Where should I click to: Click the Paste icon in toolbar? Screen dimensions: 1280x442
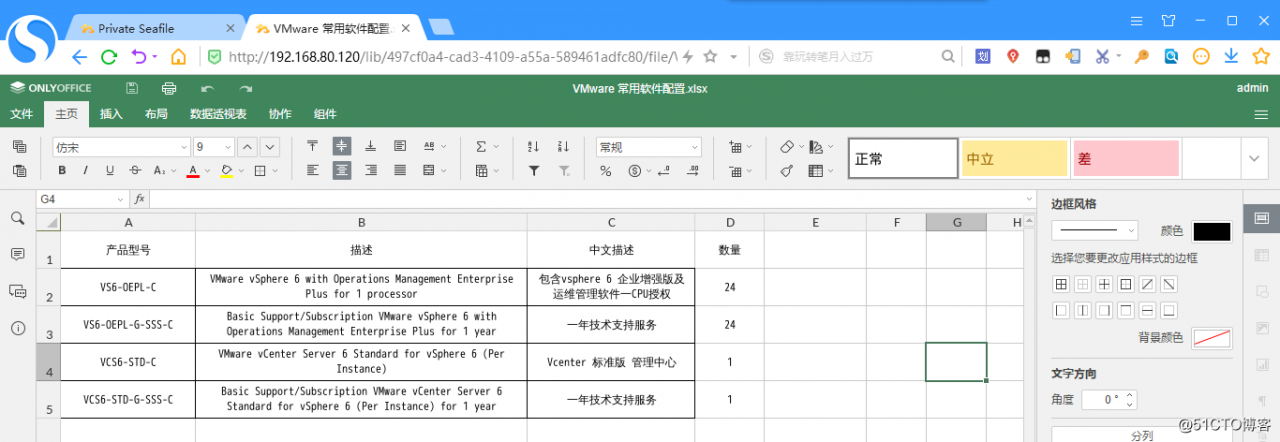(x=19, y=171)
